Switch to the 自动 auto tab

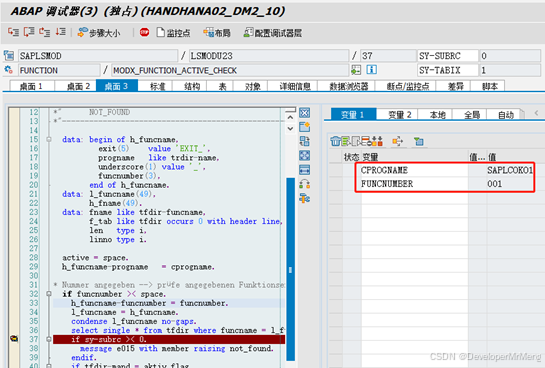click(x=505, y=114)
